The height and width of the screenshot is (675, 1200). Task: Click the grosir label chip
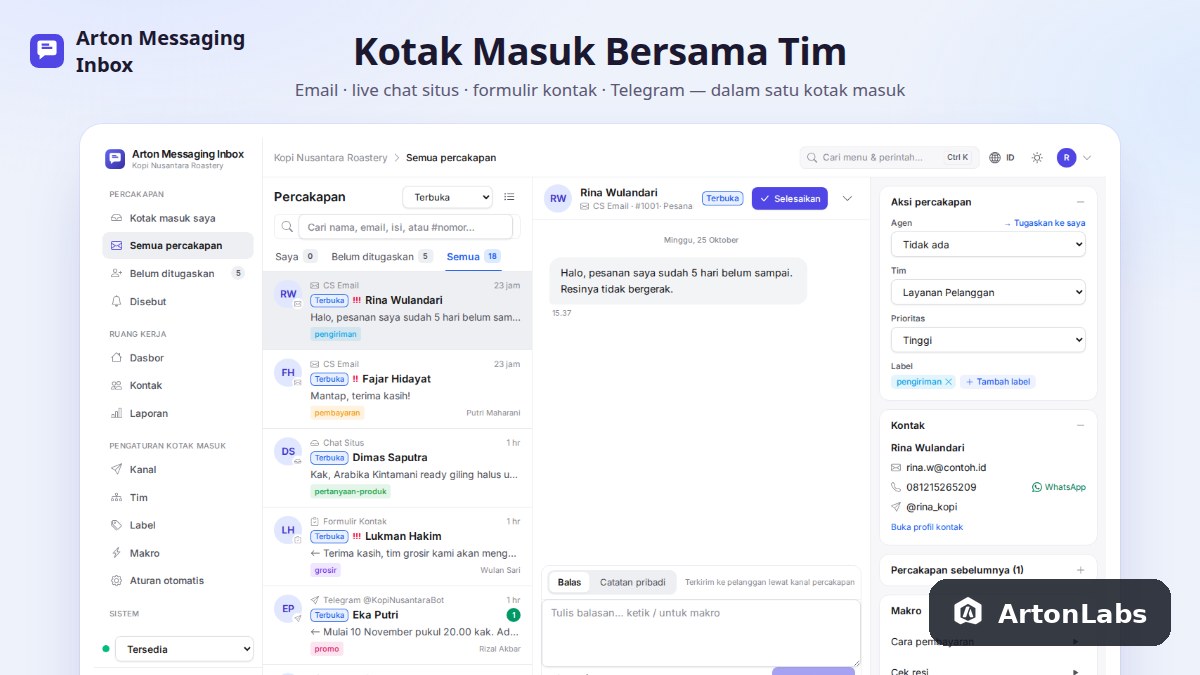coord(325,570)
